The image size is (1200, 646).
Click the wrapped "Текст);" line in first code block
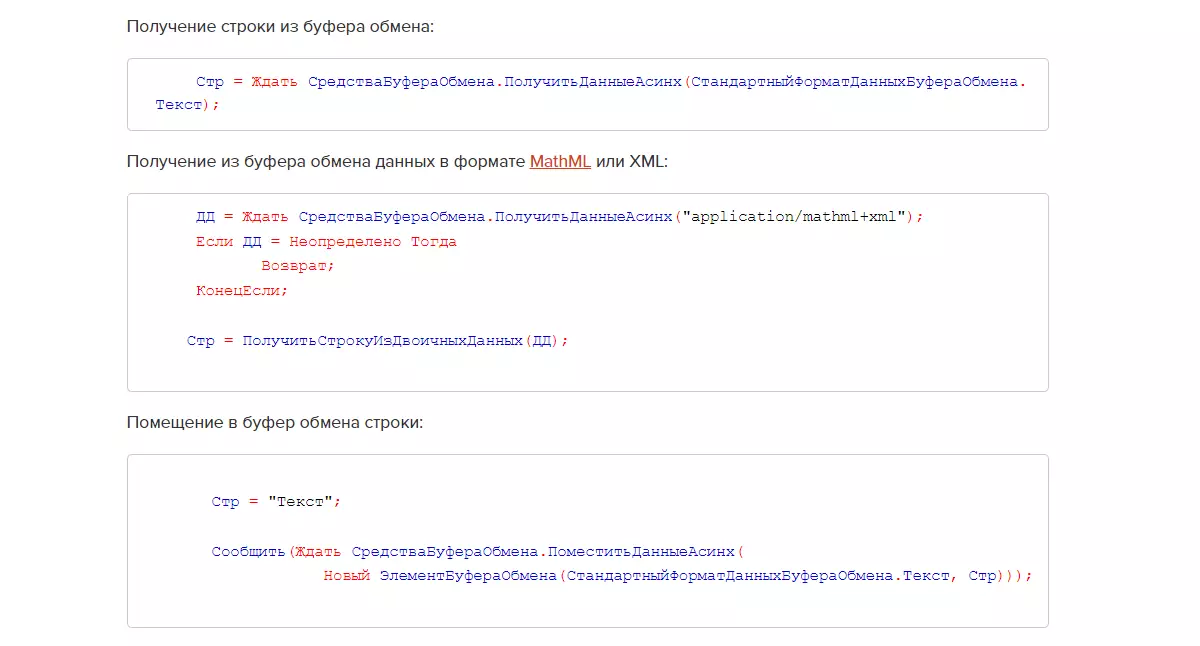tap(187, 104)
